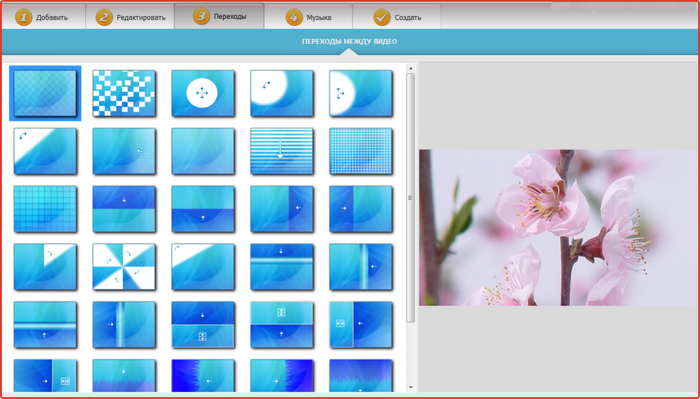Image resolution: width=700 pixels, height=399 pixels.
Task: Choose the fine white grid mosaic transition
Action: click(361, 151)
